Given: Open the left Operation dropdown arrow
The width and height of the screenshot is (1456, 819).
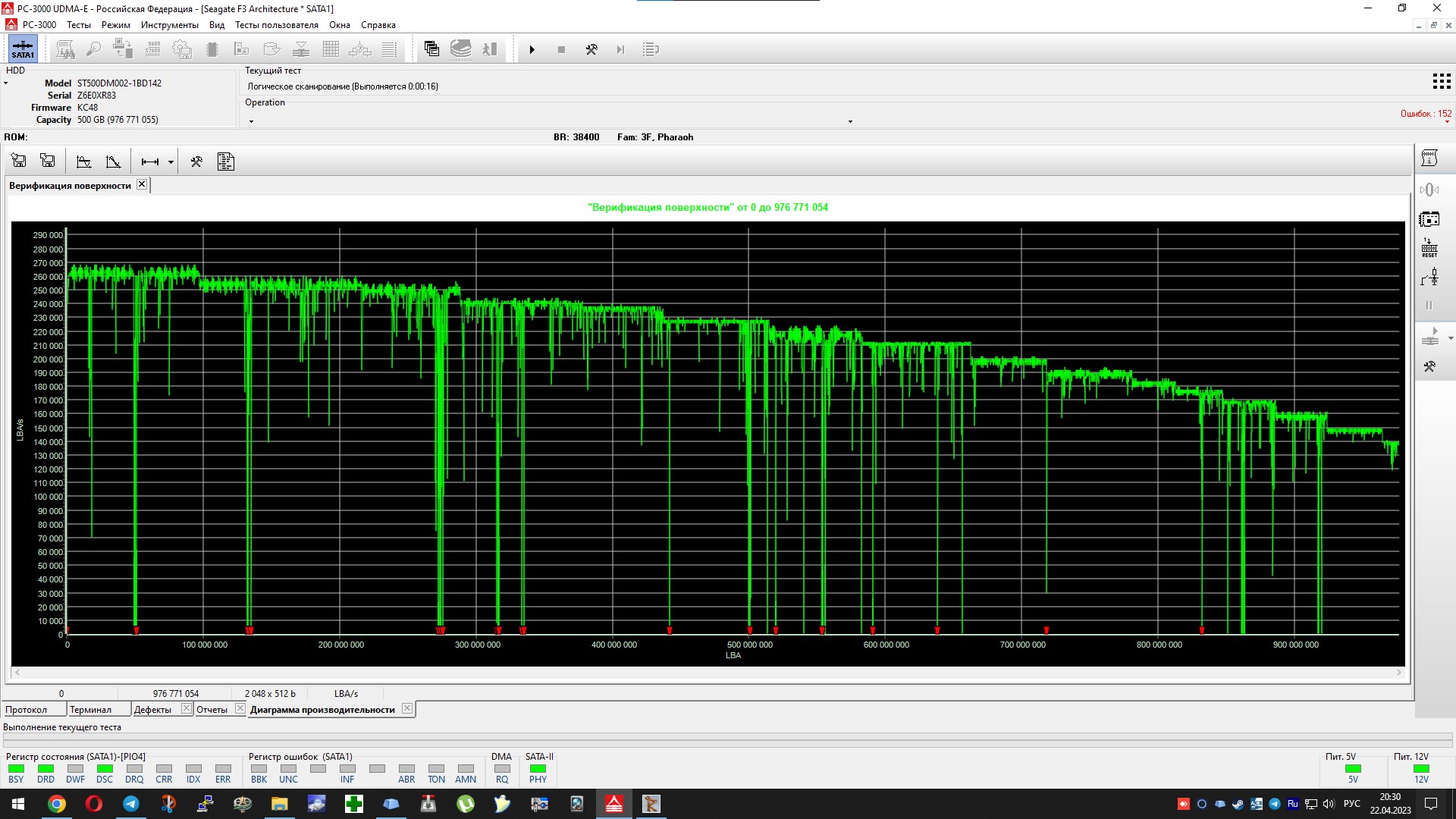Looking at the screenshot, I should coord(251,121).
